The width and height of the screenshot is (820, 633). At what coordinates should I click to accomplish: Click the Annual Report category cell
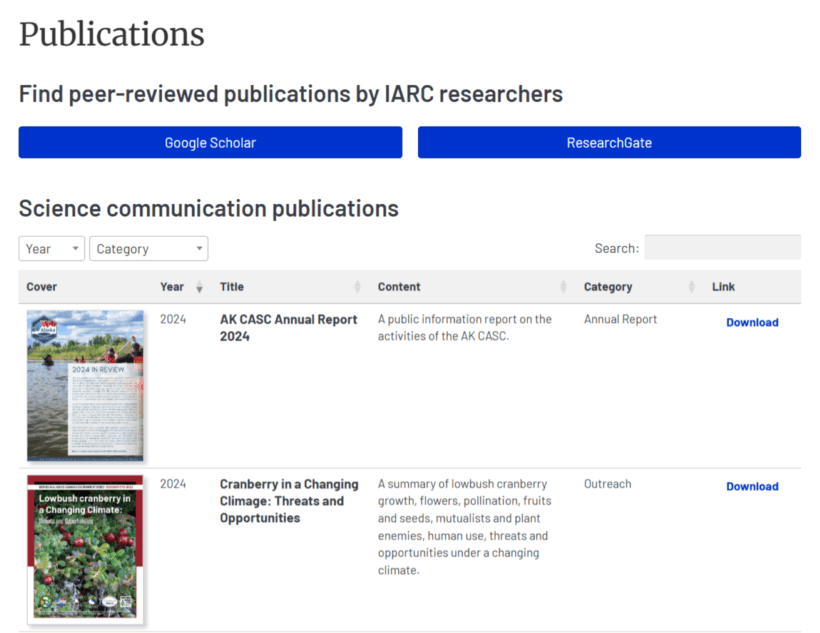click(x=620, y=320)
